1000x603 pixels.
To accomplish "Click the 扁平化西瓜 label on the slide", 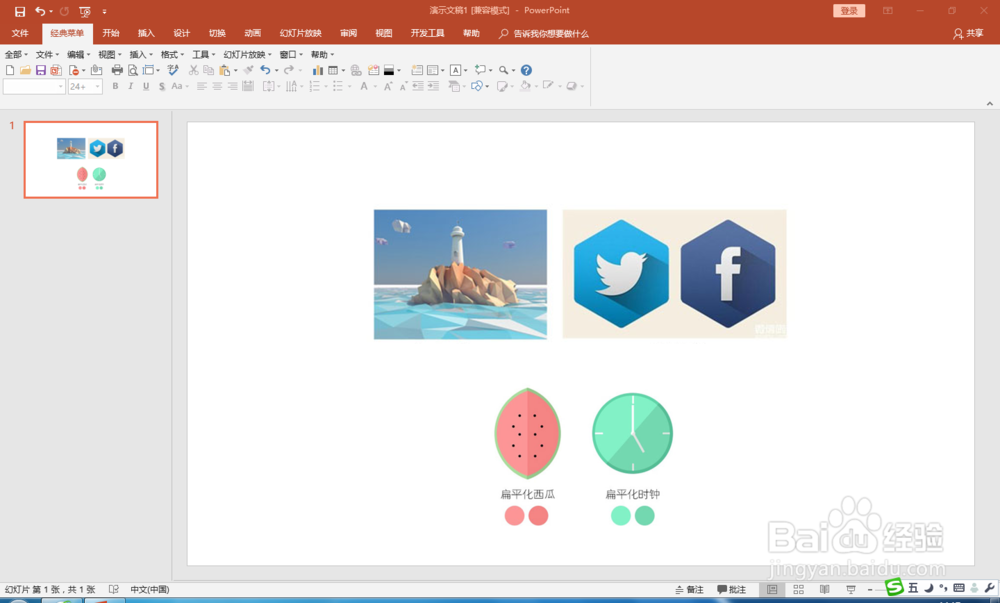I will click(527, 494).
